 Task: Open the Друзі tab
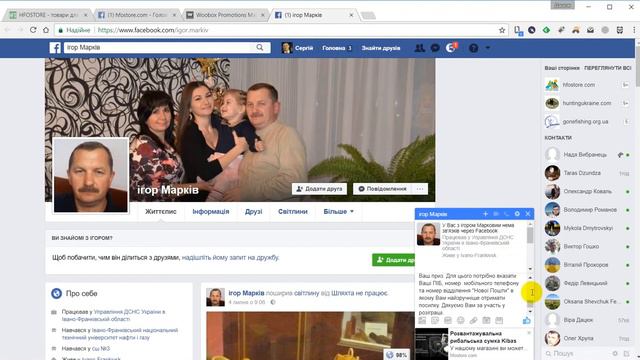pos(253,211)
